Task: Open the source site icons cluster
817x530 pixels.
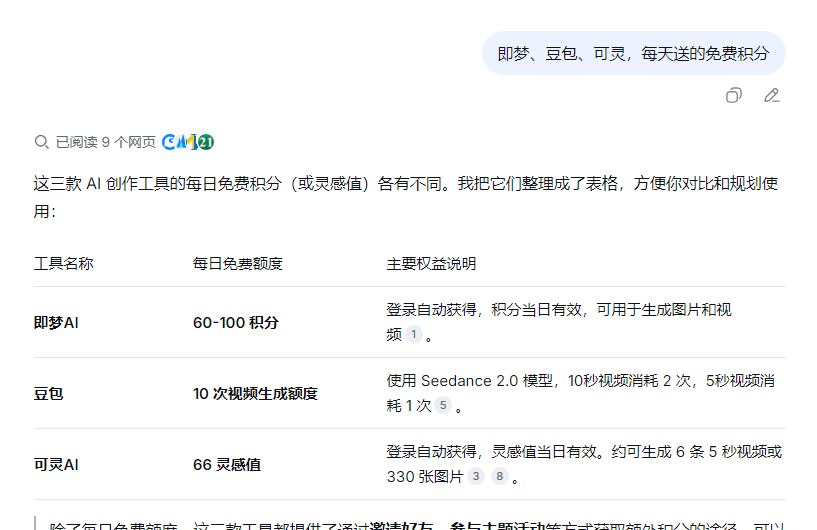Action: (188, 142)
